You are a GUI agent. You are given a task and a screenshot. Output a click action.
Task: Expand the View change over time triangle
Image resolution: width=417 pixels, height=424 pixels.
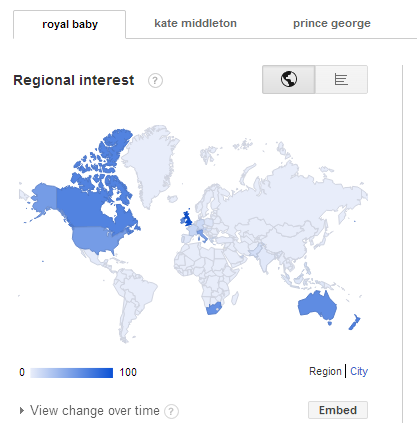[22, 410]
